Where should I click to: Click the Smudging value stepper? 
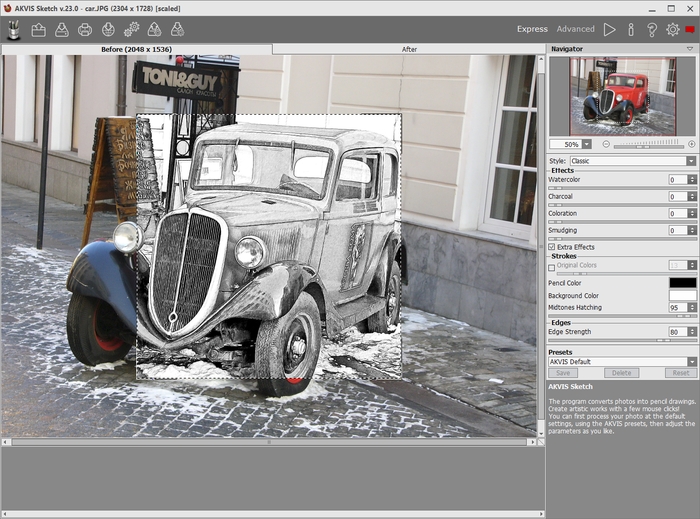click(692, 230)
